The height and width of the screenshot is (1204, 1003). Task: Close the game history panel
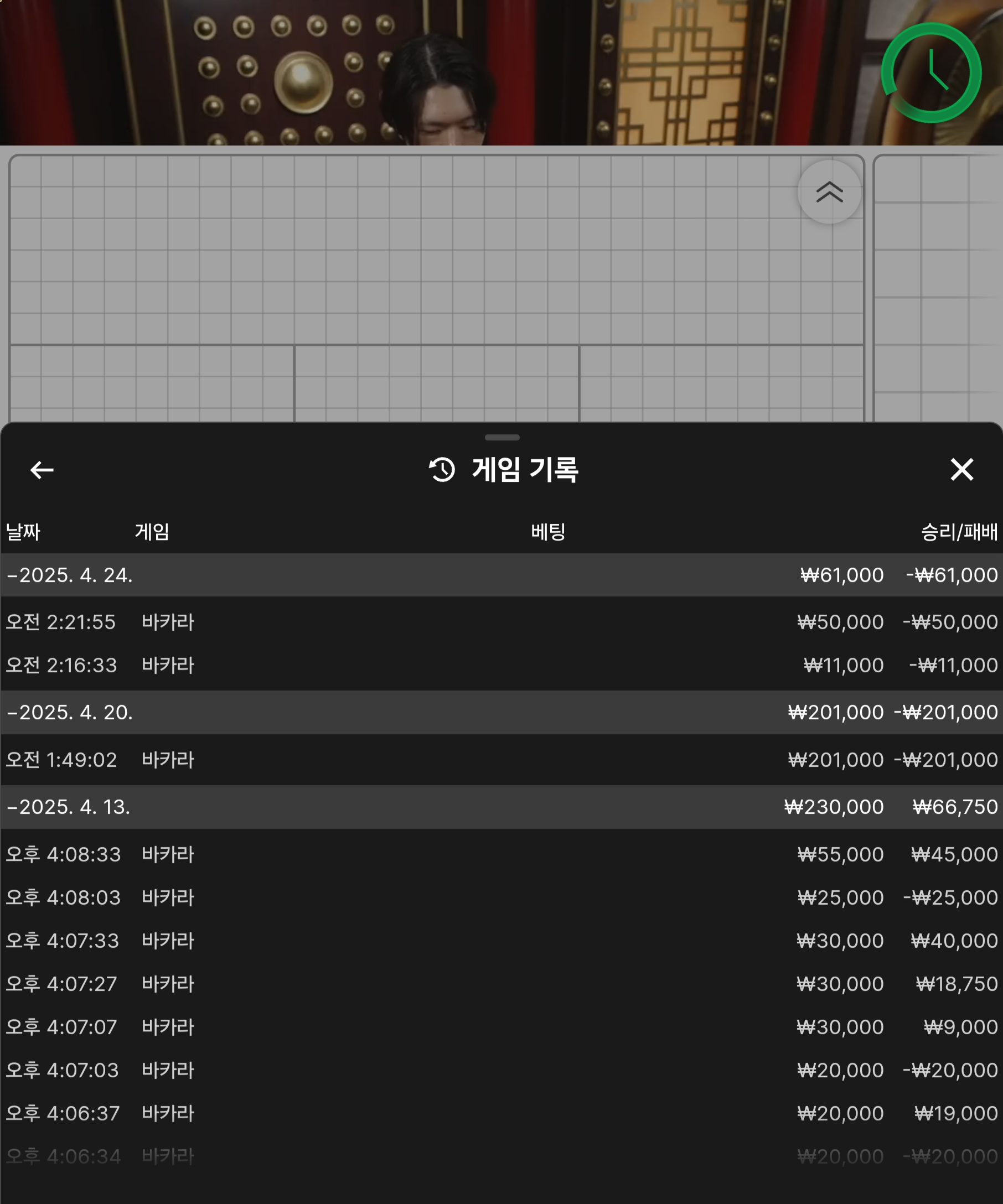[961, 470]
